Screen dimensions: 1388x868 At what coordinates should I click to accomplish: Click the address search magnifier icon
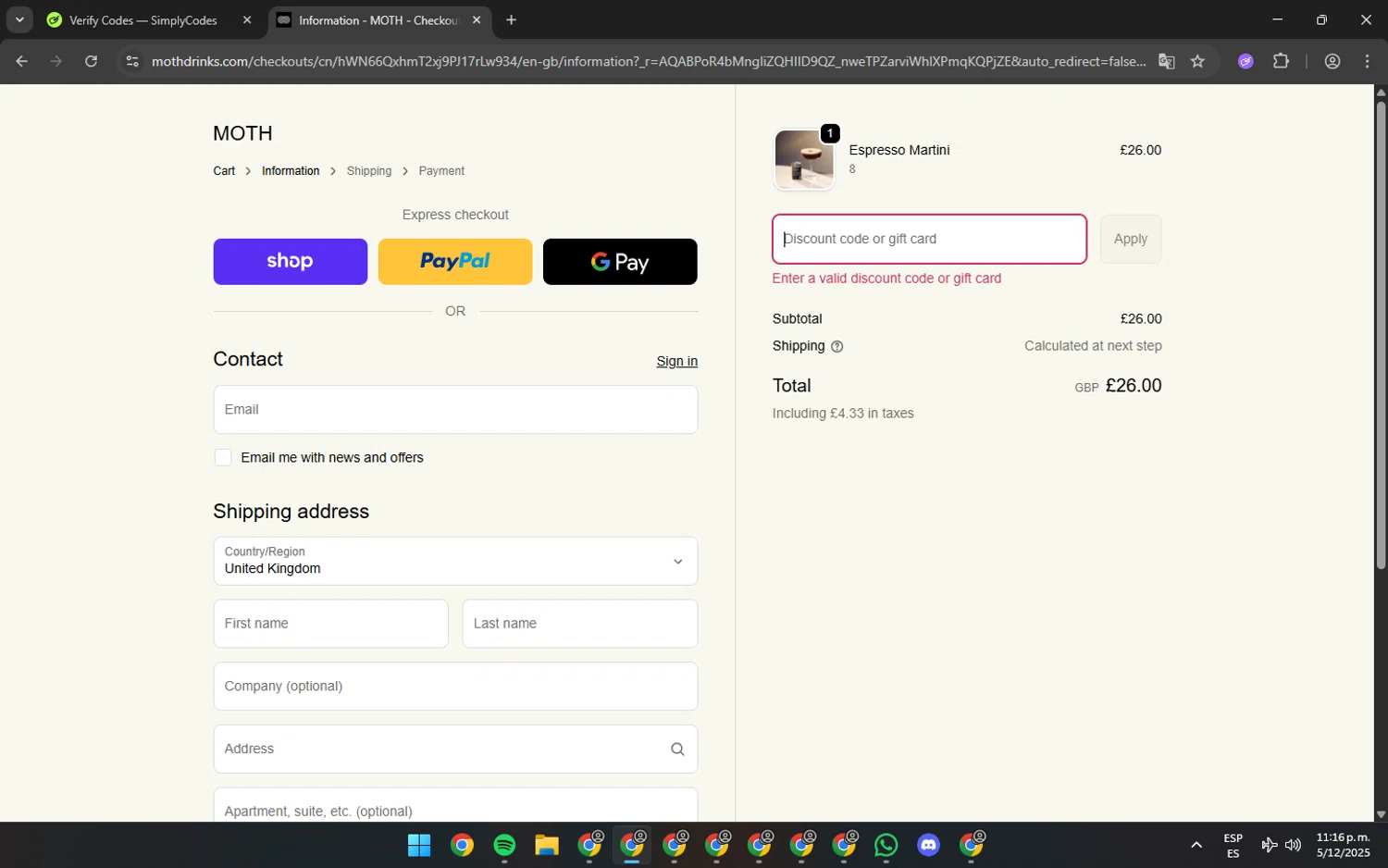pyautogui.click(x=677, y=750)
